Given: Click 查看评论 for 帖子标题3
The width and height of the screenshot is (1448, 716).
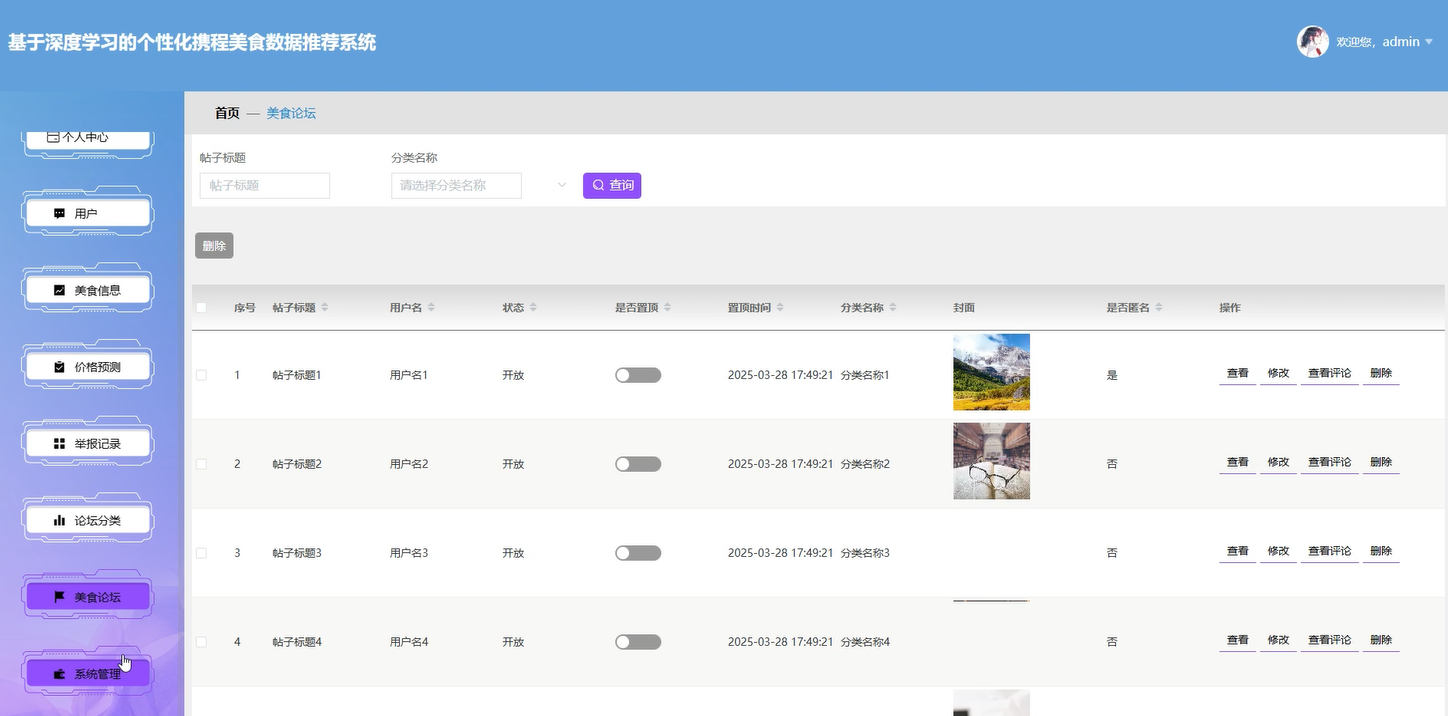Looking at the screenshot, I should pyautogui.click(x=1329, y=551).
